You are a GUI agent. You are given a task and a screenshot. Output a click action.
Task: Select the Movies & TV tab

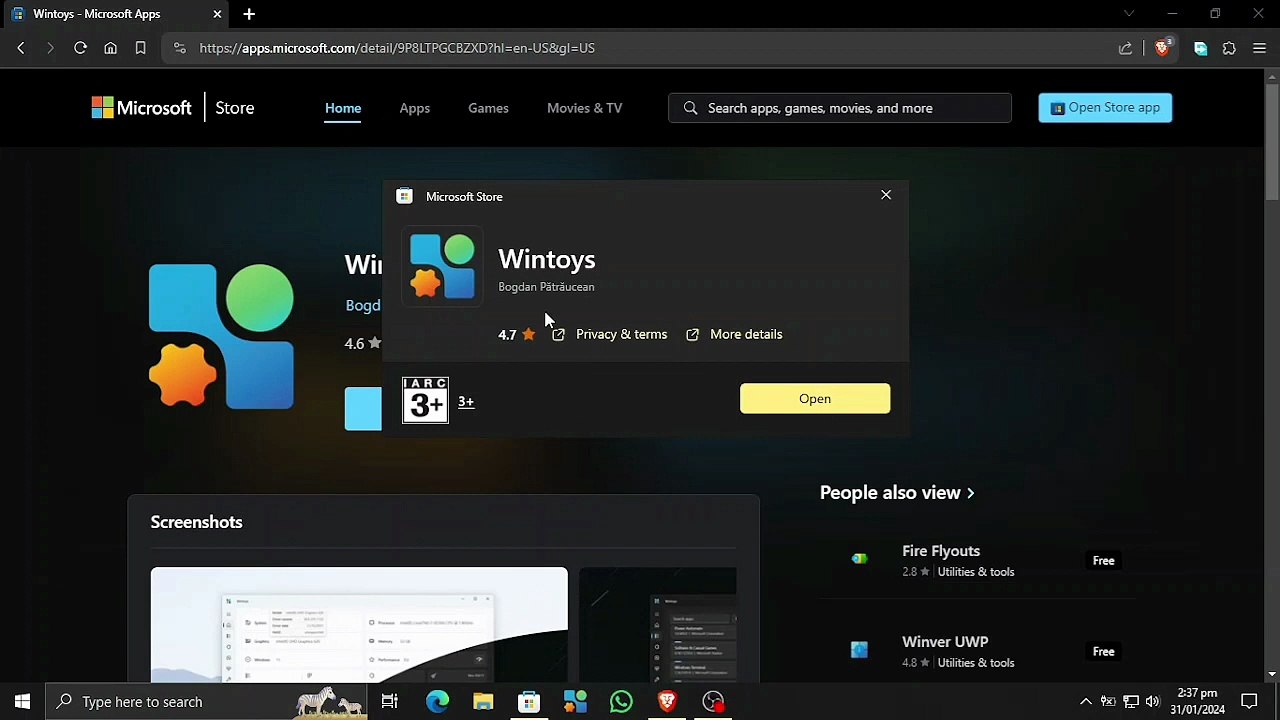click(x=585, y=108)
